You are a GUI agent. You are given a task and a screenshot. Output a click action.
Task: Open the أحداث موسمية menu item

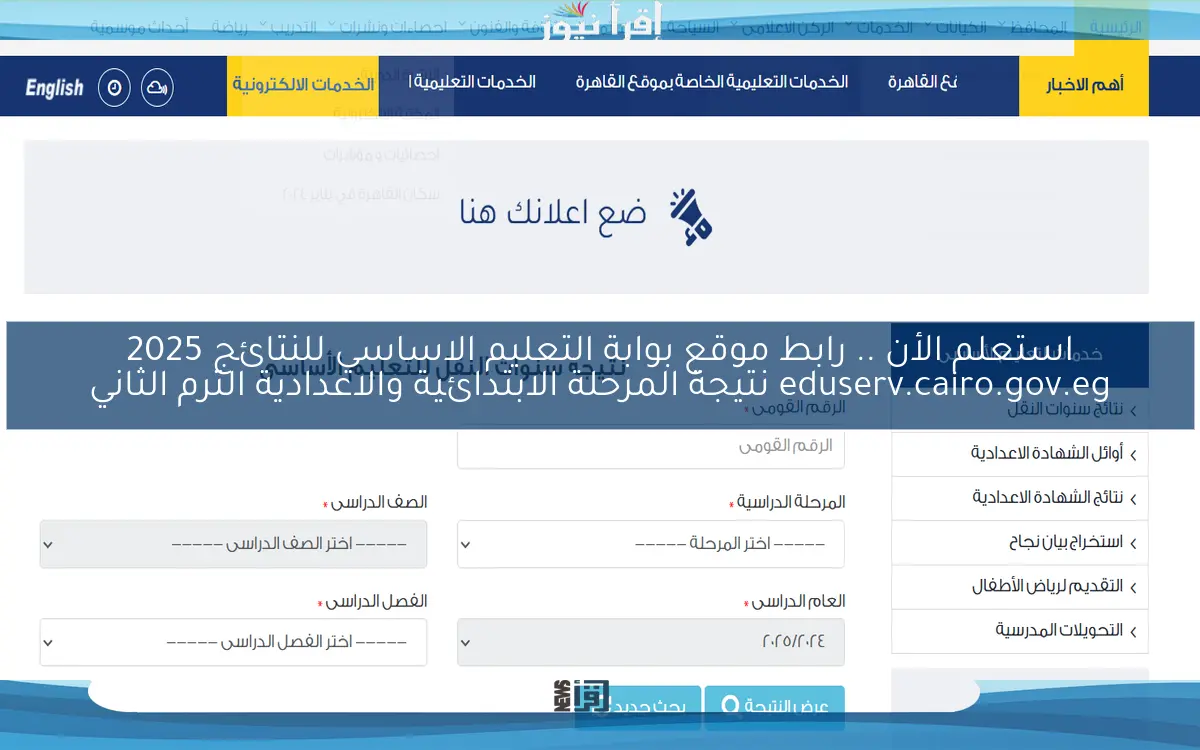(x=139, y=27)
